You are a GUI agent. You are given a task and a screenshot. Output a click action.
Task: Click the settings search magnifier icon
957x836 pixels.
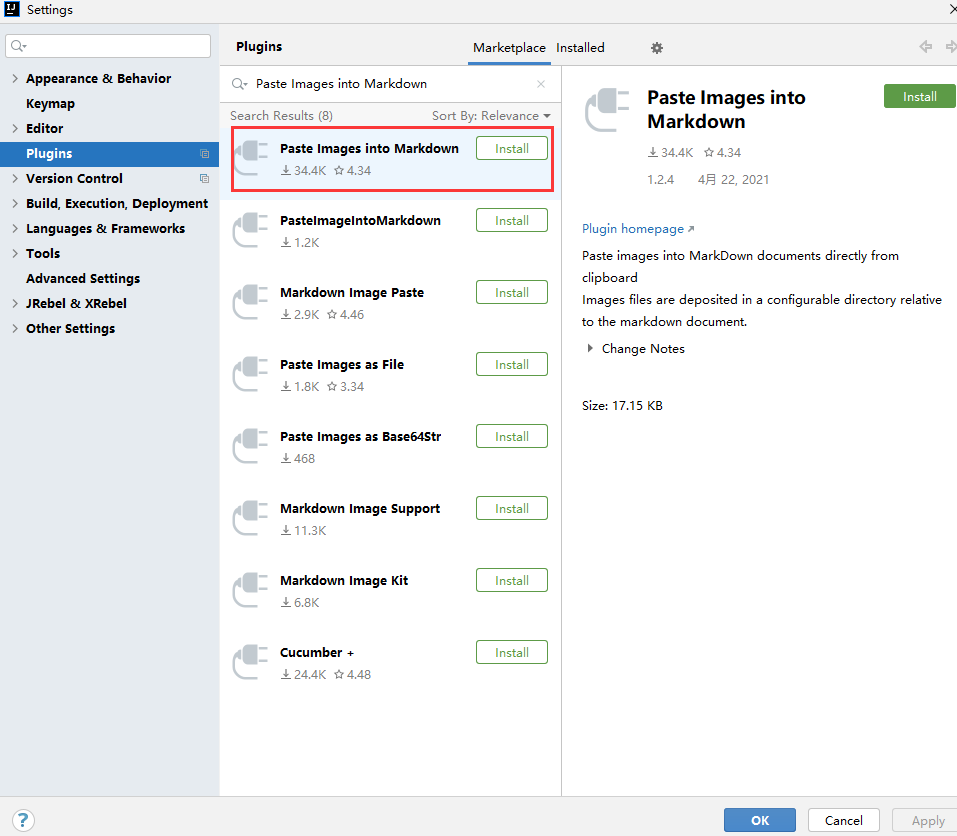point(18,46)
